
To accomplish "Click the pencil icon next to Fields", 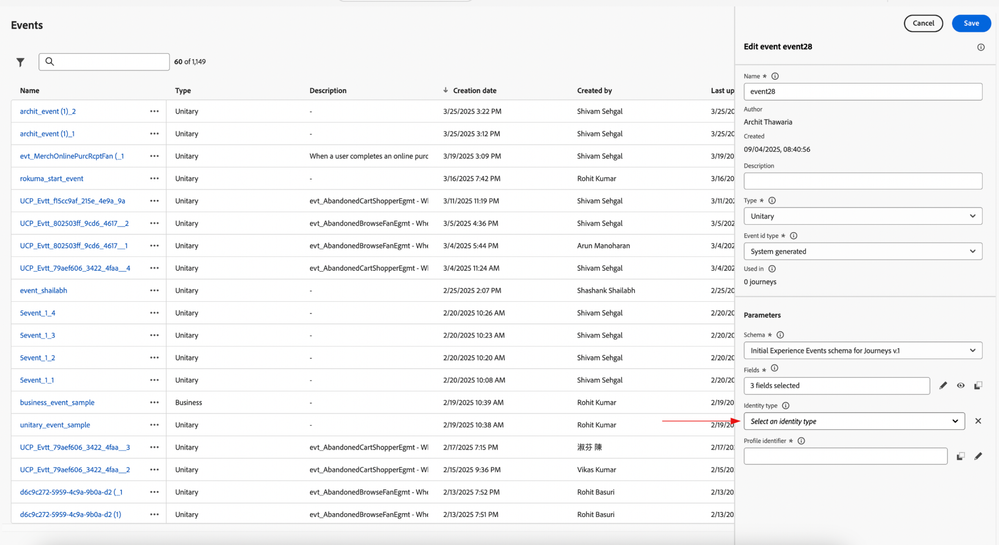I will (943, 386).
